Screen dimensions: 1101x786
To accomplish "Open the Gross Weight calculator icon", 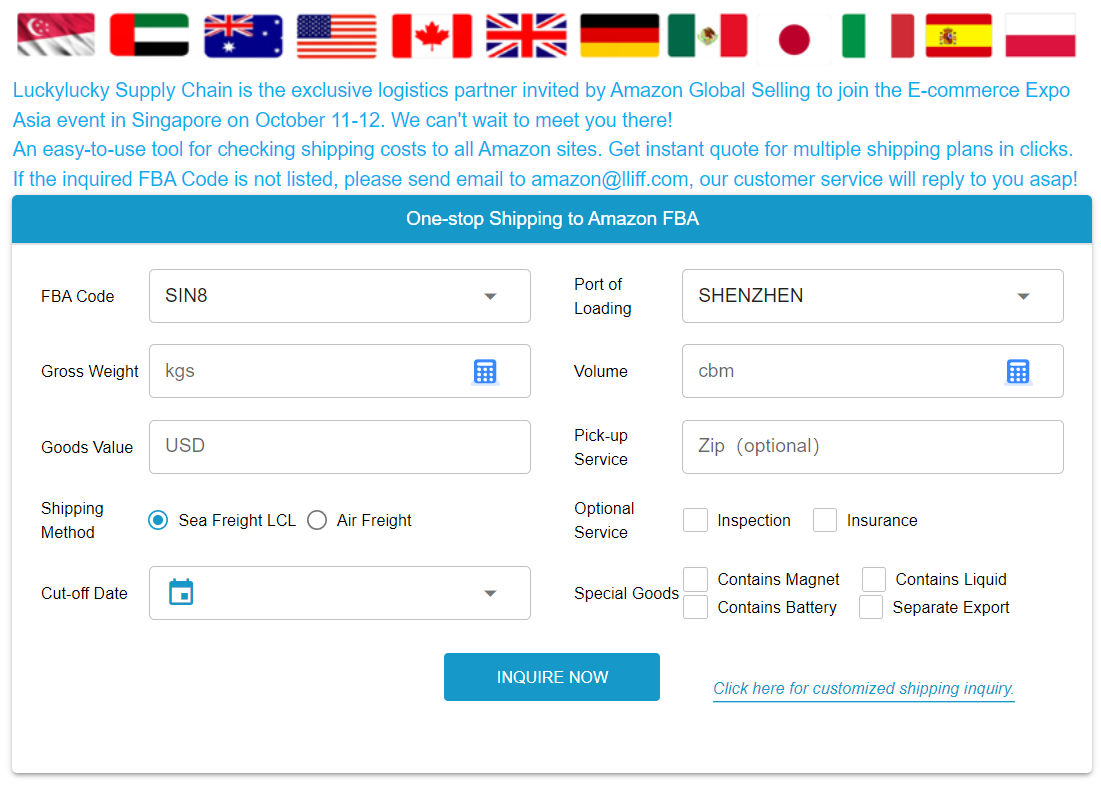I will point(485,372).
